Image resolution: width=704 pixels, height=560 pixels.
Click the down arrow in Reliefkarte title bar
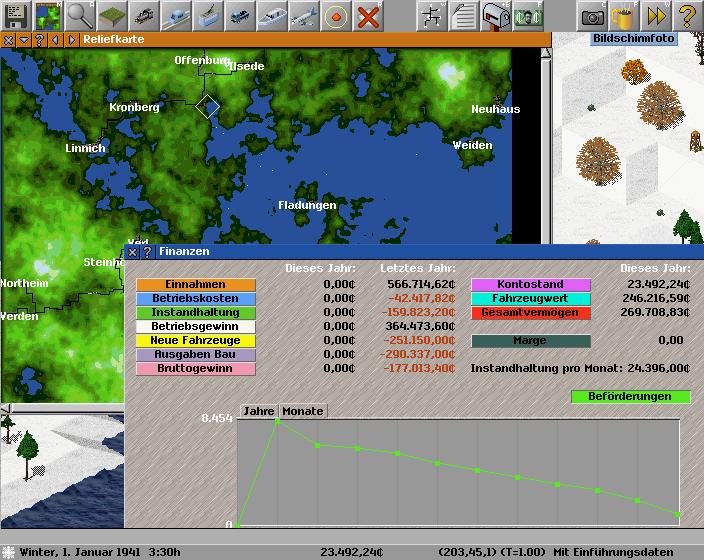(24, 40)
